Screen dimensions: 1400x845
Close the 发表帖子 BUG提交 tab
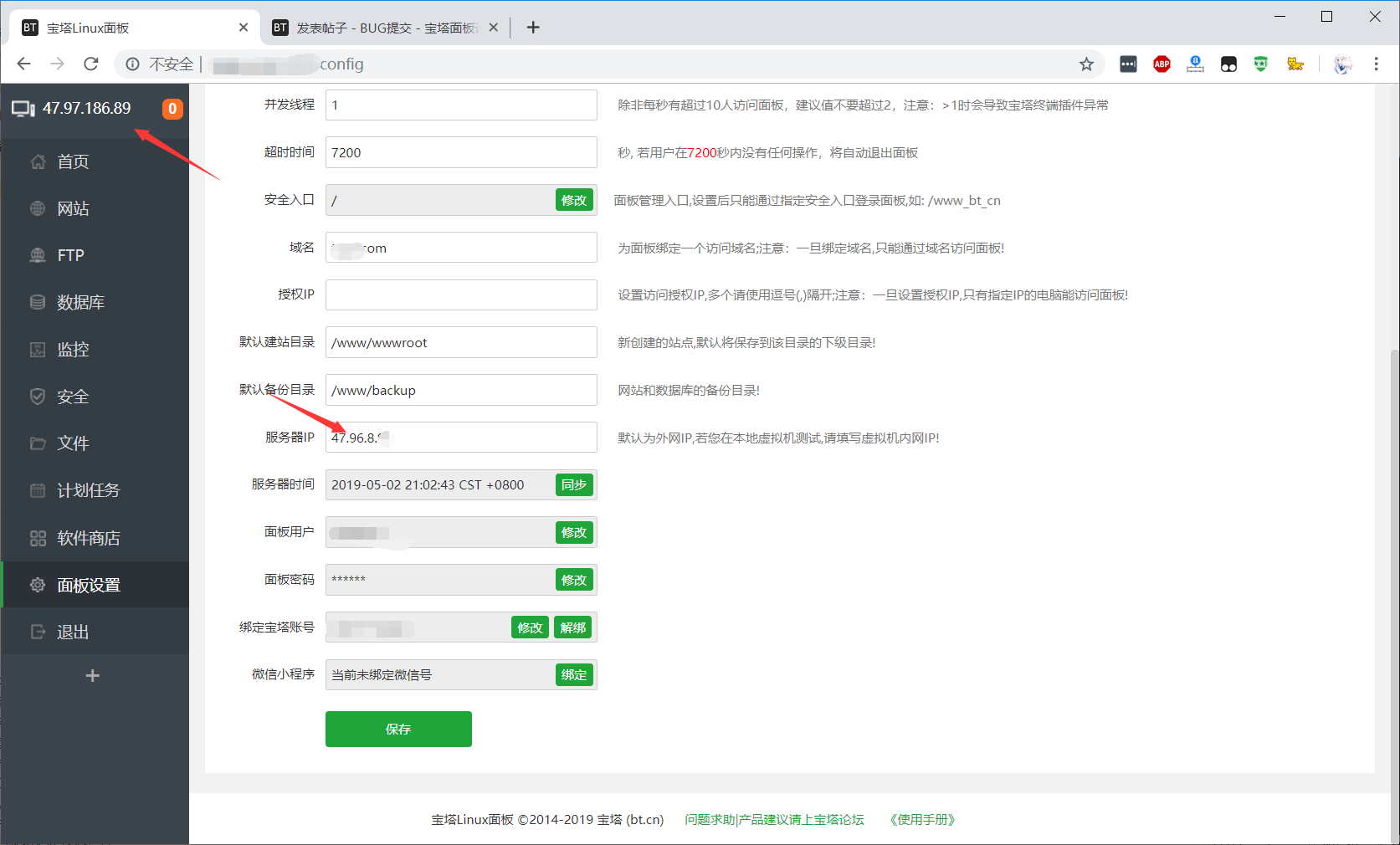494,28
